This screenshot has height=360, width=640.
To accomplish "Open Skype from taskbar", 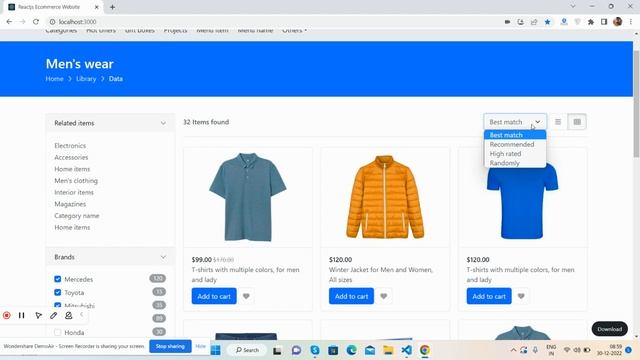I will [315, 350].
